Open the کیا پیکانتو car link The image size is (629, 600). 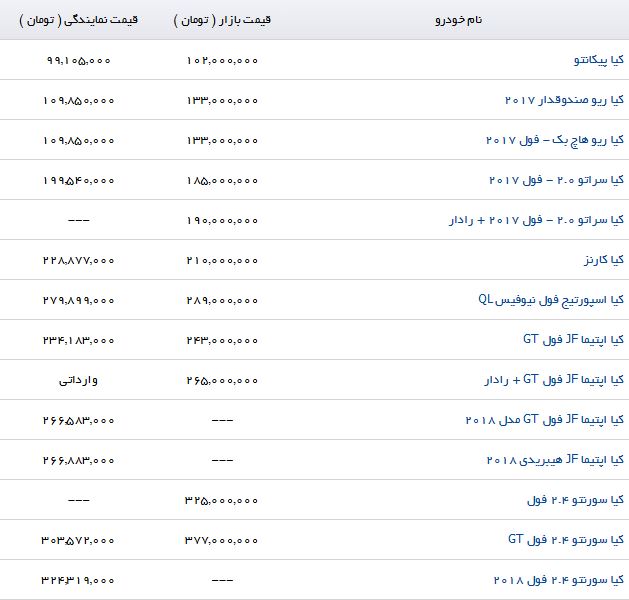tap(599, 60)
